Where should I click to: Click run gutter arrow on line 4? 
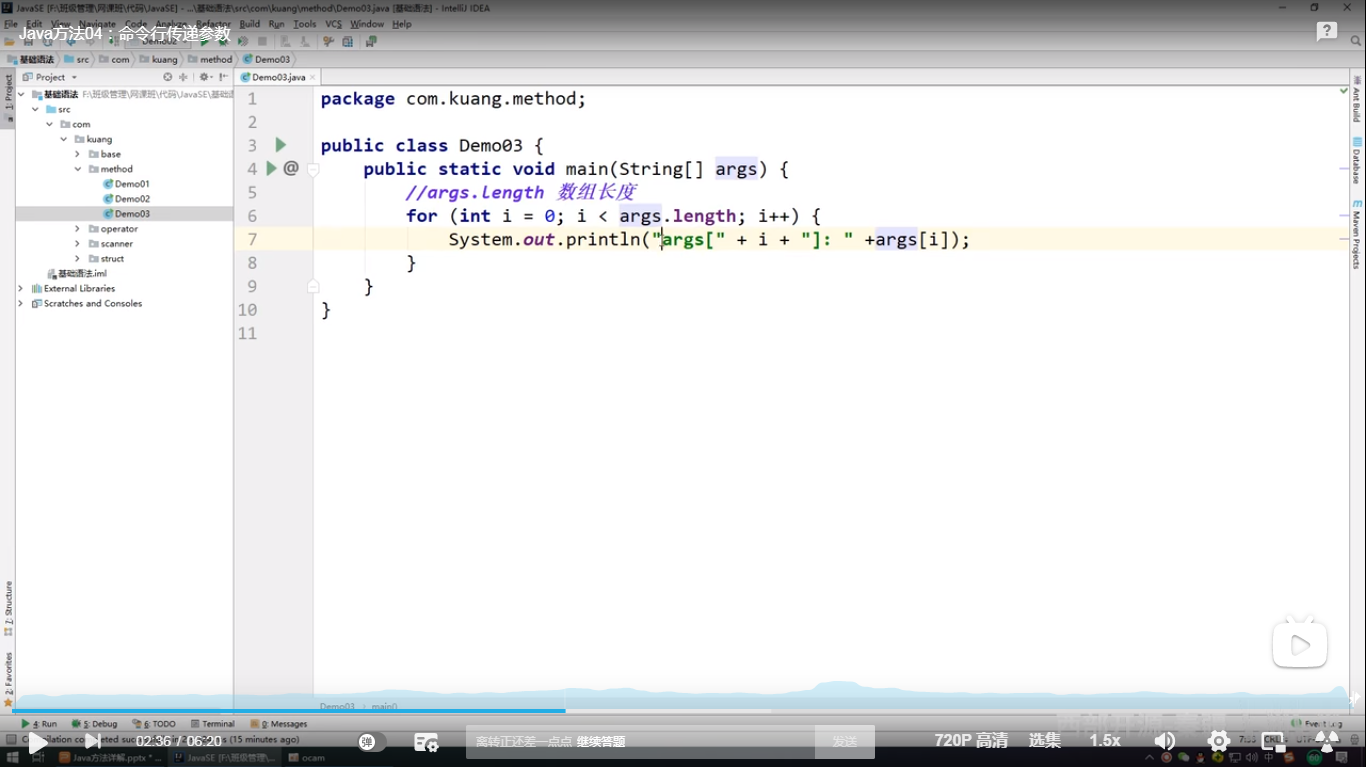271,168
